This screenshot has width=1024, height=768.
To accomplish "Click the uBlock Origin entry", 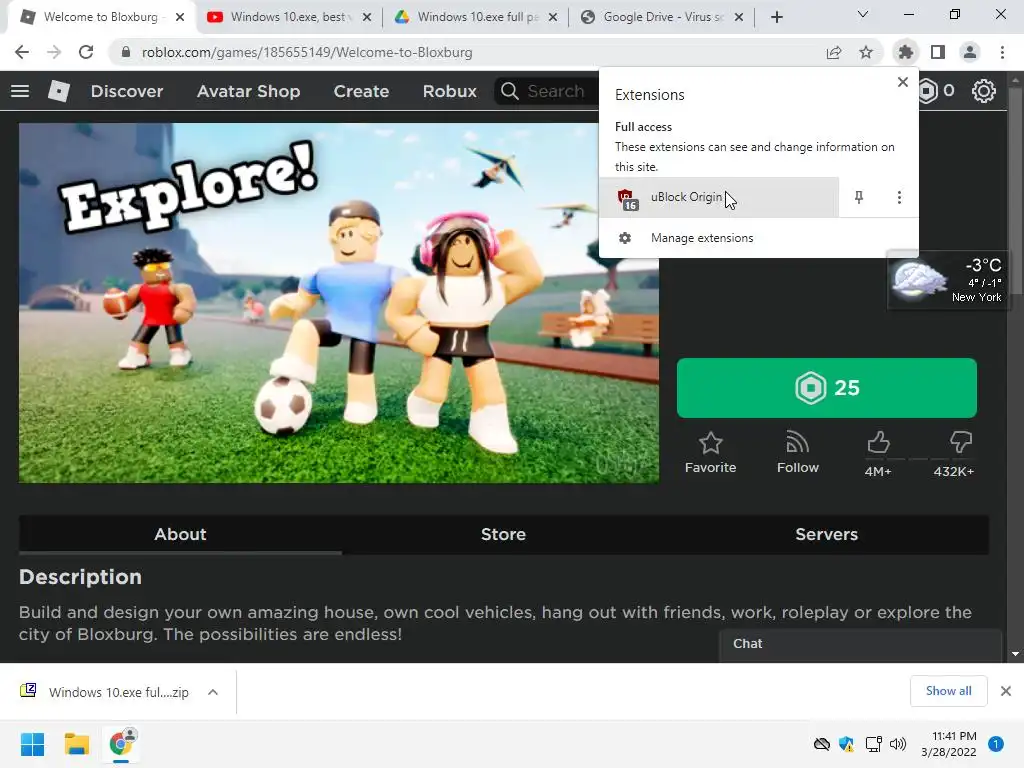I will click(719, 197).
